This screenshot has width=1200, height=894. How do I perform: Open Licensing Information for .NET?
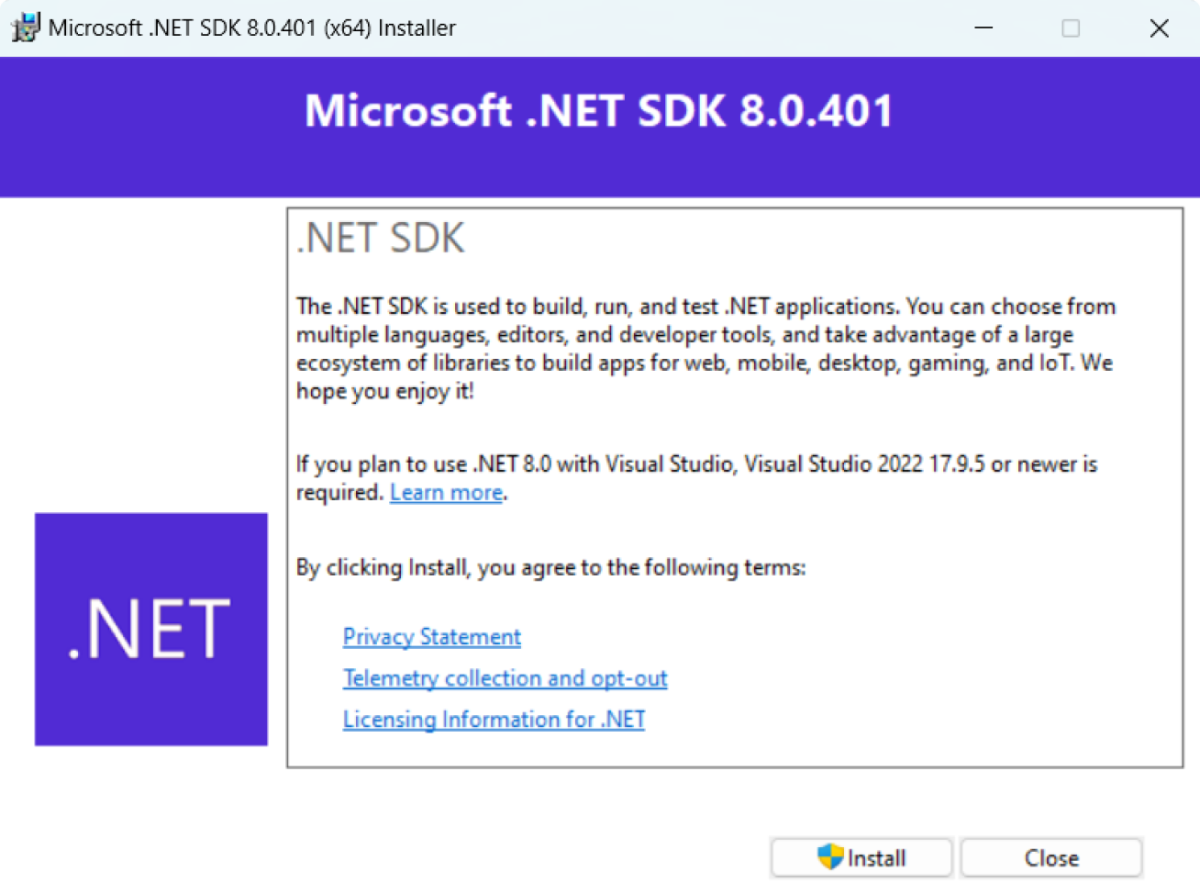[x=493, y=719]
